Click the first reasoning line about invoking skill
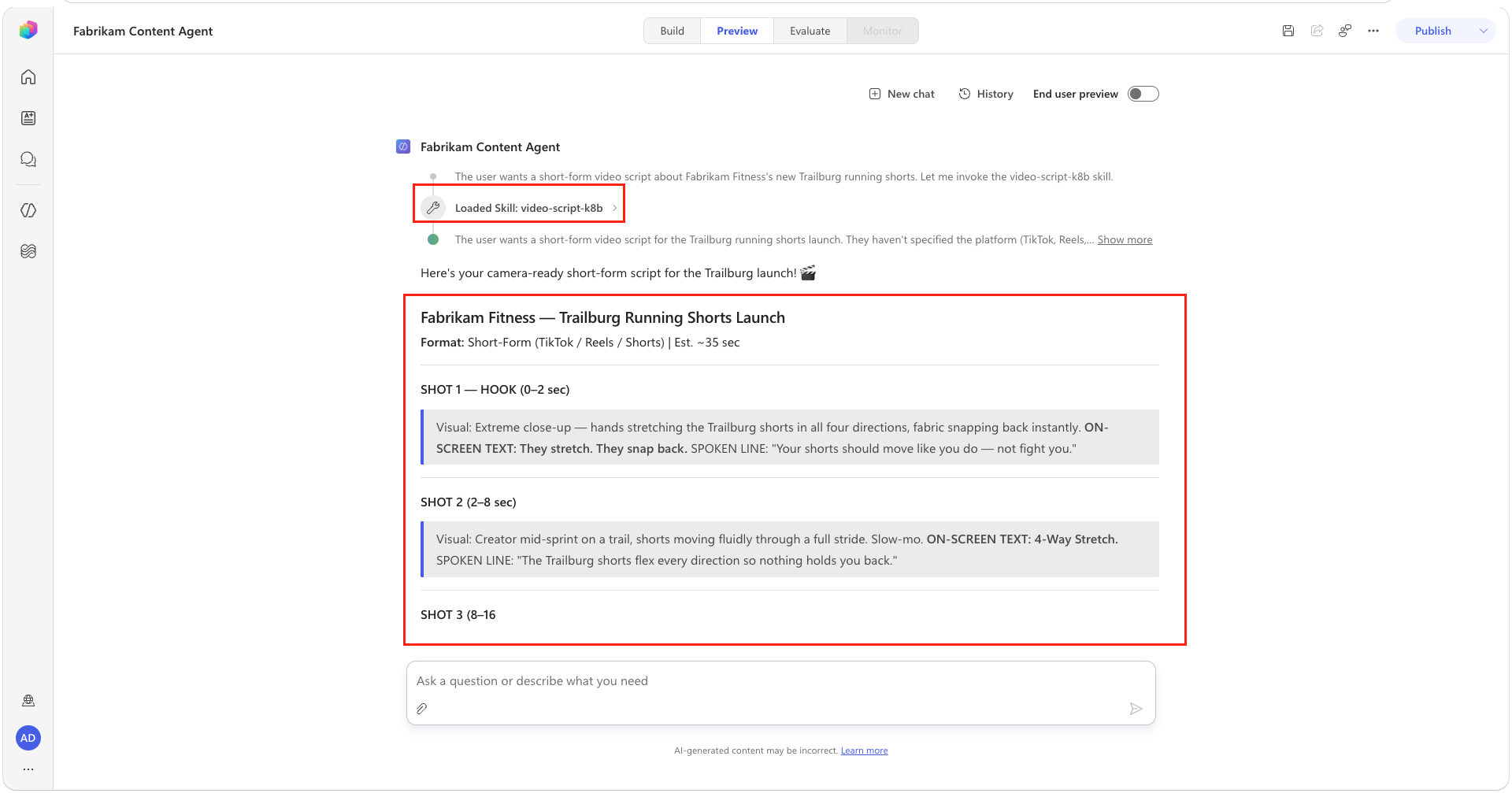Viewport: 1512px width, 793px height. click(x=784, y=176)
